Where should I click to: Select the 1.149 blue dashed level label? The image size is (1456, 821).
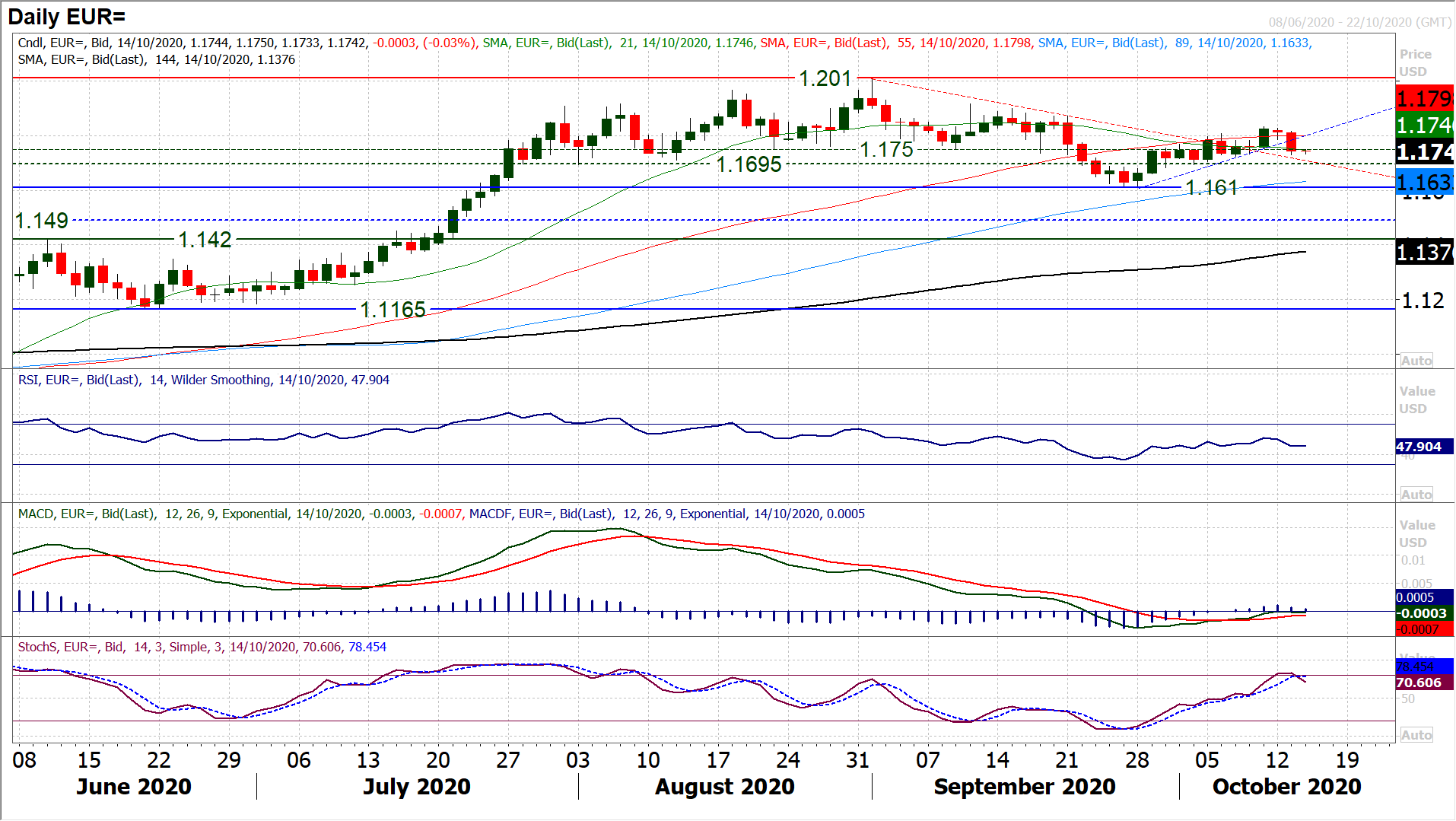[x=42, y=221]
